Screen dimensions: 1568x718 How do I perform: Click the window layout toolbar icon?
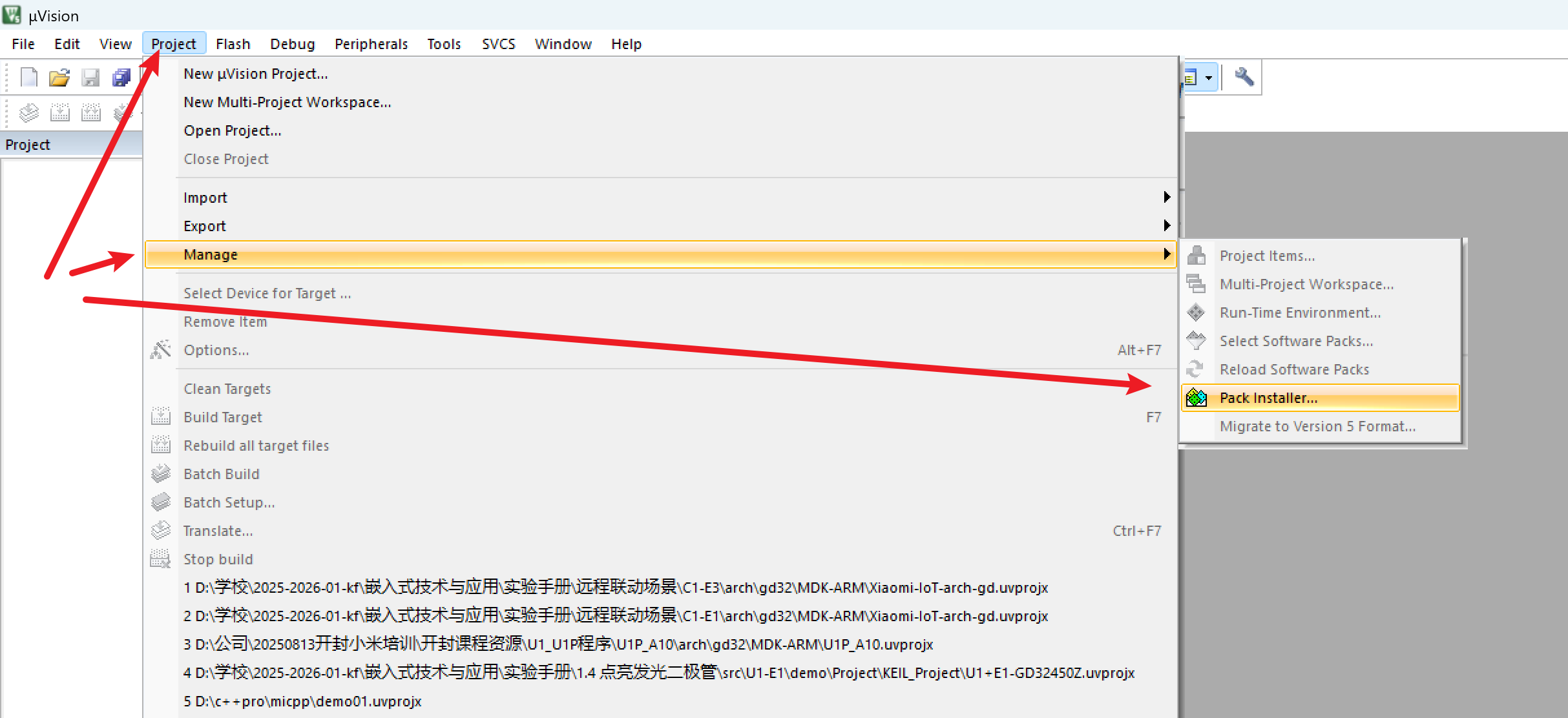click(x=1191, y=77)
